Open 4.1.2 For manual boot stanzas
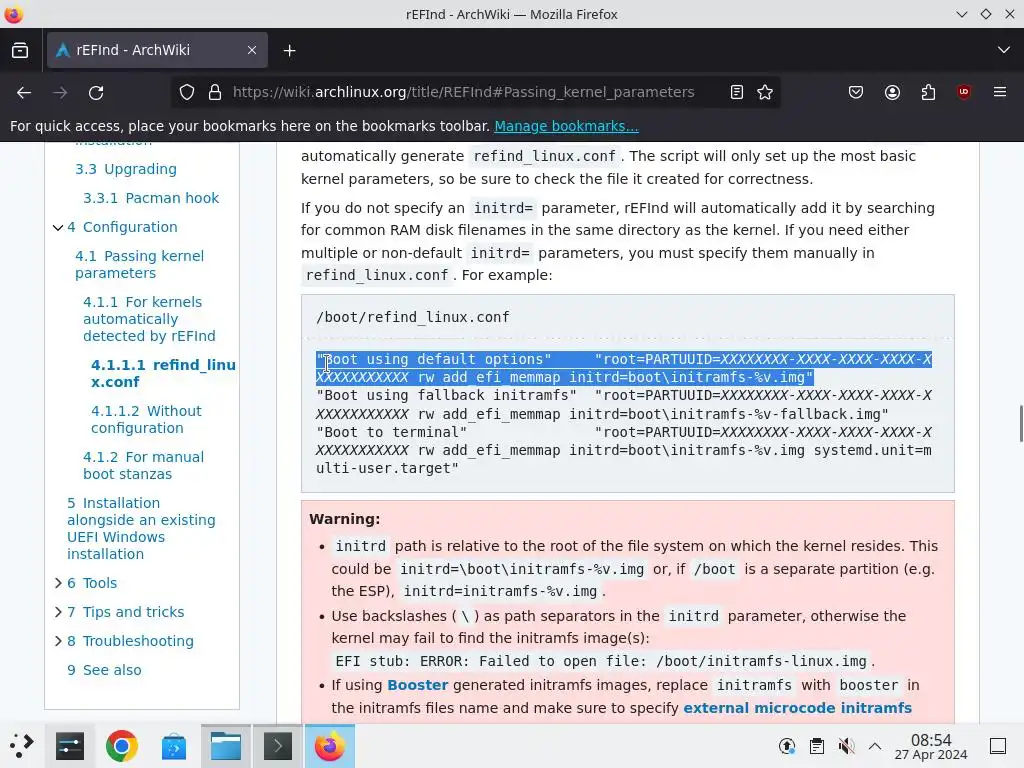The width and height of the screenshot is (1024, 768). tap(143, 465)
